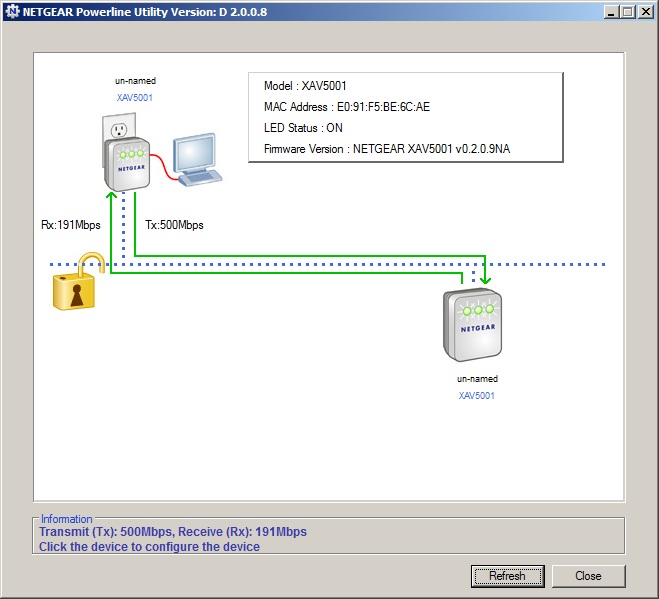Click the Close button at bottom right
Screen dimensions: 659x599
click(588, 576)
